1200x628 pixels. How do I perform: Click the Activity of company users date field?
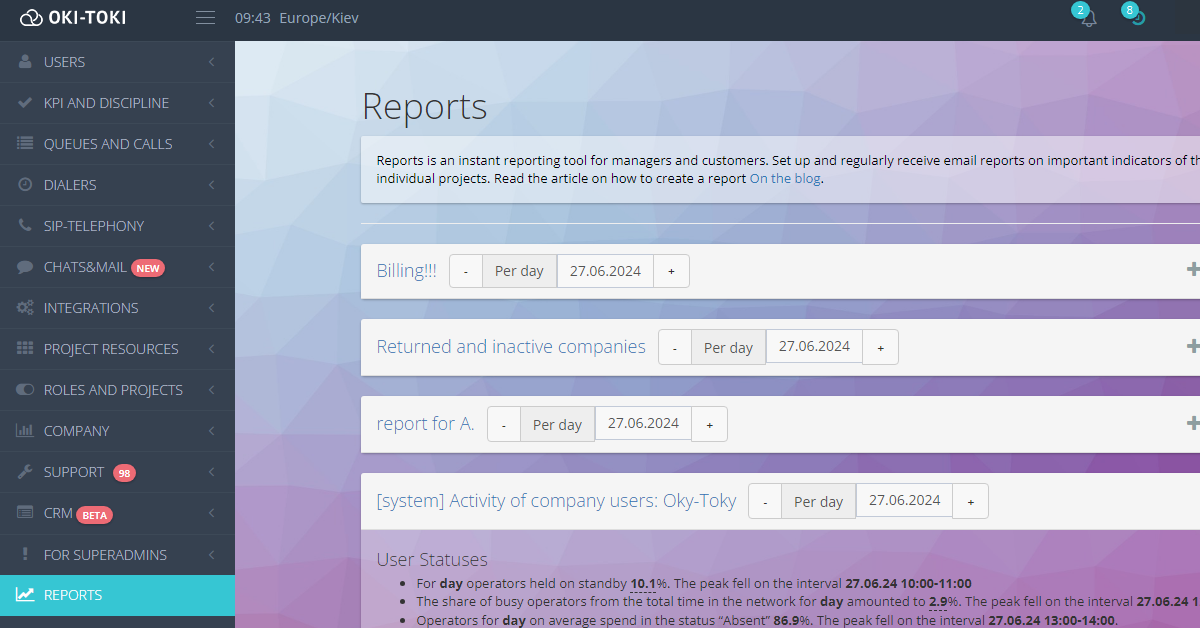(903, 501)
